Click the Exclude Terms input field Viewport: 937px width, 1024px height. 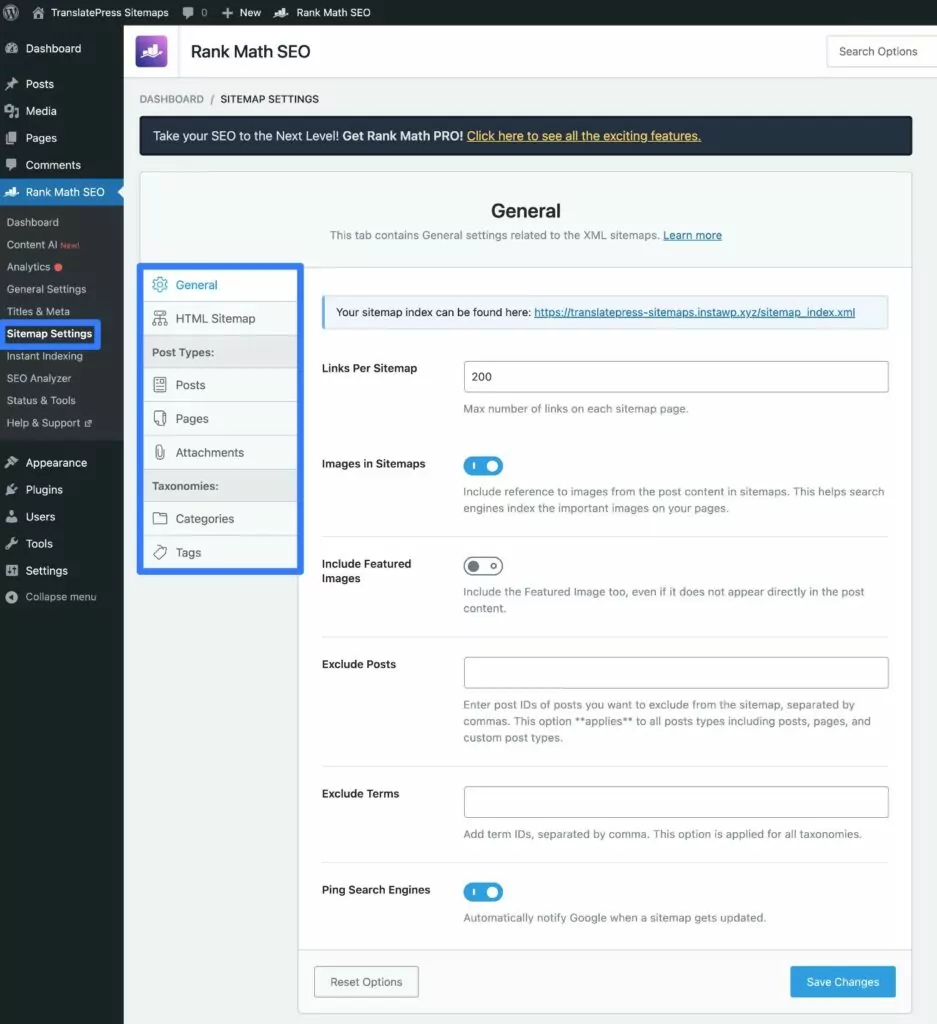tap(676, 802)
